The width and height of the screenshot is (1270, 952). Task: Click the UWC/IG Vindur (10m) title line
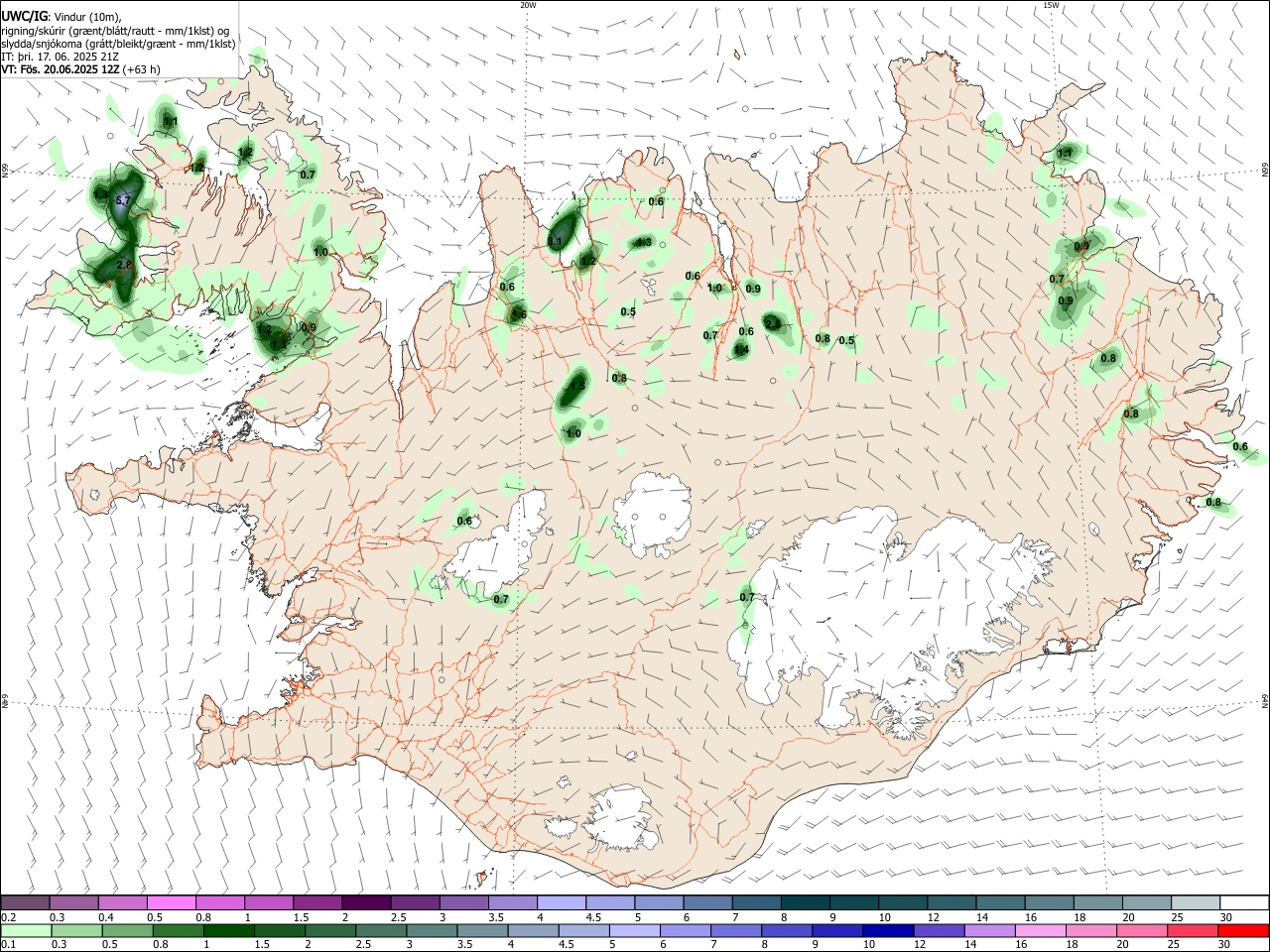pos(62,16)
